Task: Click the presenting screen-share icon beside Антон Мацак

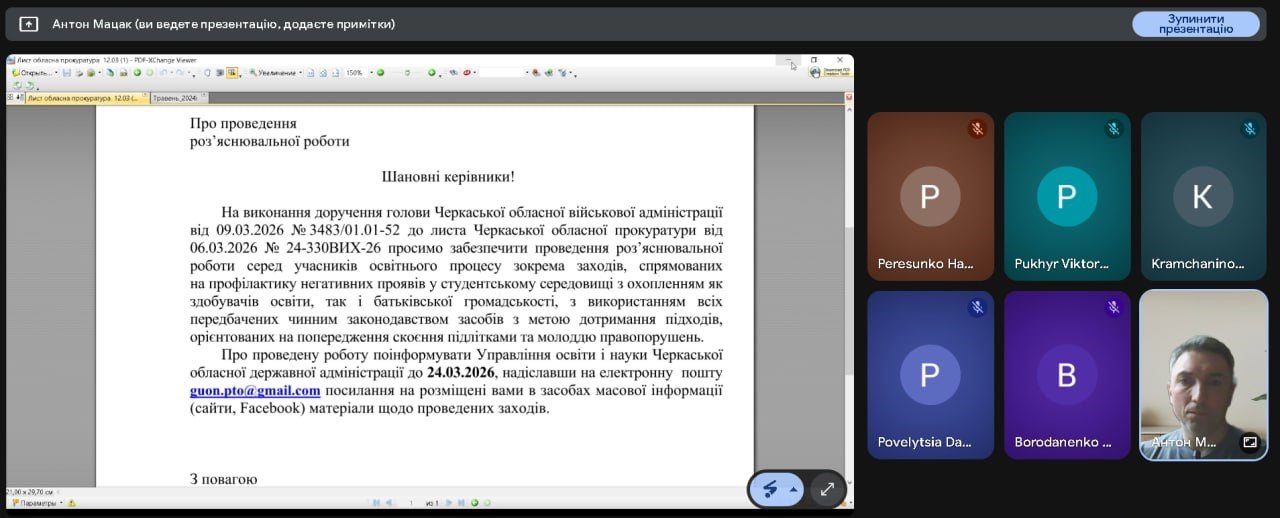Action: pos(29,24)
